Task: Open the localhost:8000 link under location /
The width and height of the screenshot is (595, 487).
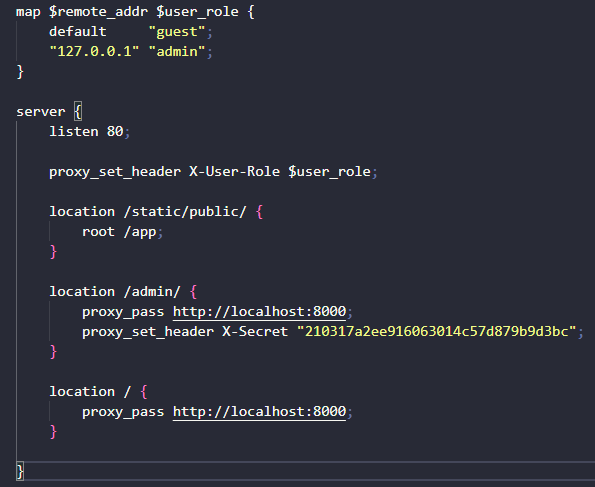Action: pyautogui.click(x=259, y=411)
